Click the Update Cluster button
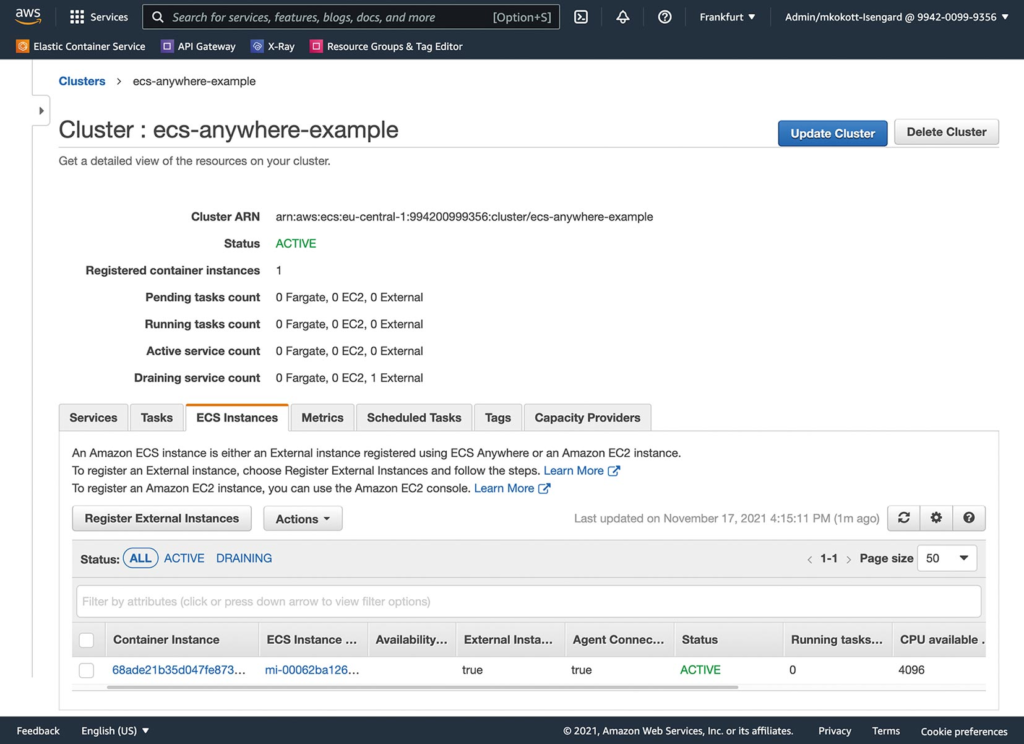Viewport: 1024px width, 744px height. [833, 133]
